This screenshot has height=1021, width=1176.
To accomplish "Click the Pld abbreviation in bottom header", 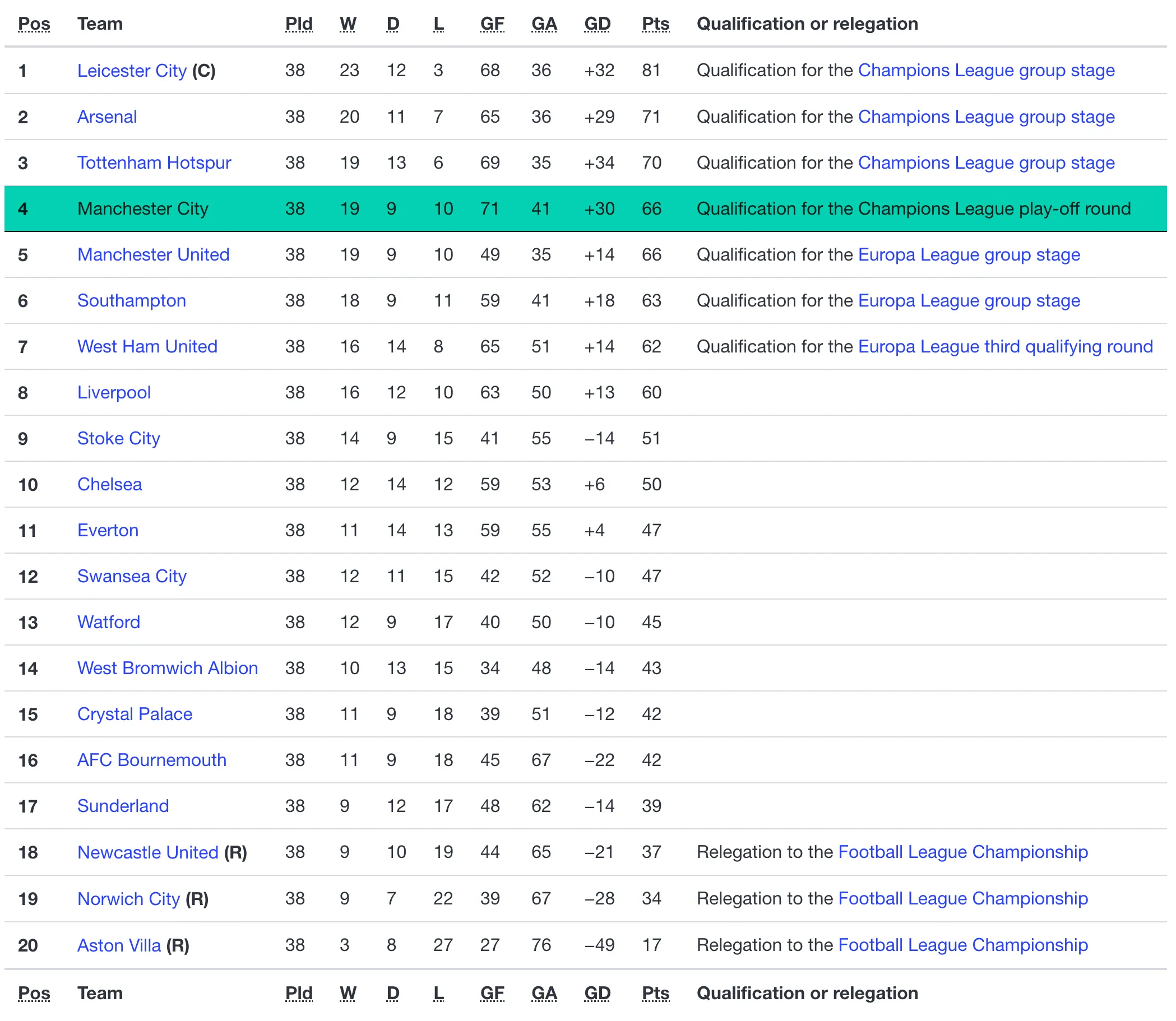I will click(299, 993).
